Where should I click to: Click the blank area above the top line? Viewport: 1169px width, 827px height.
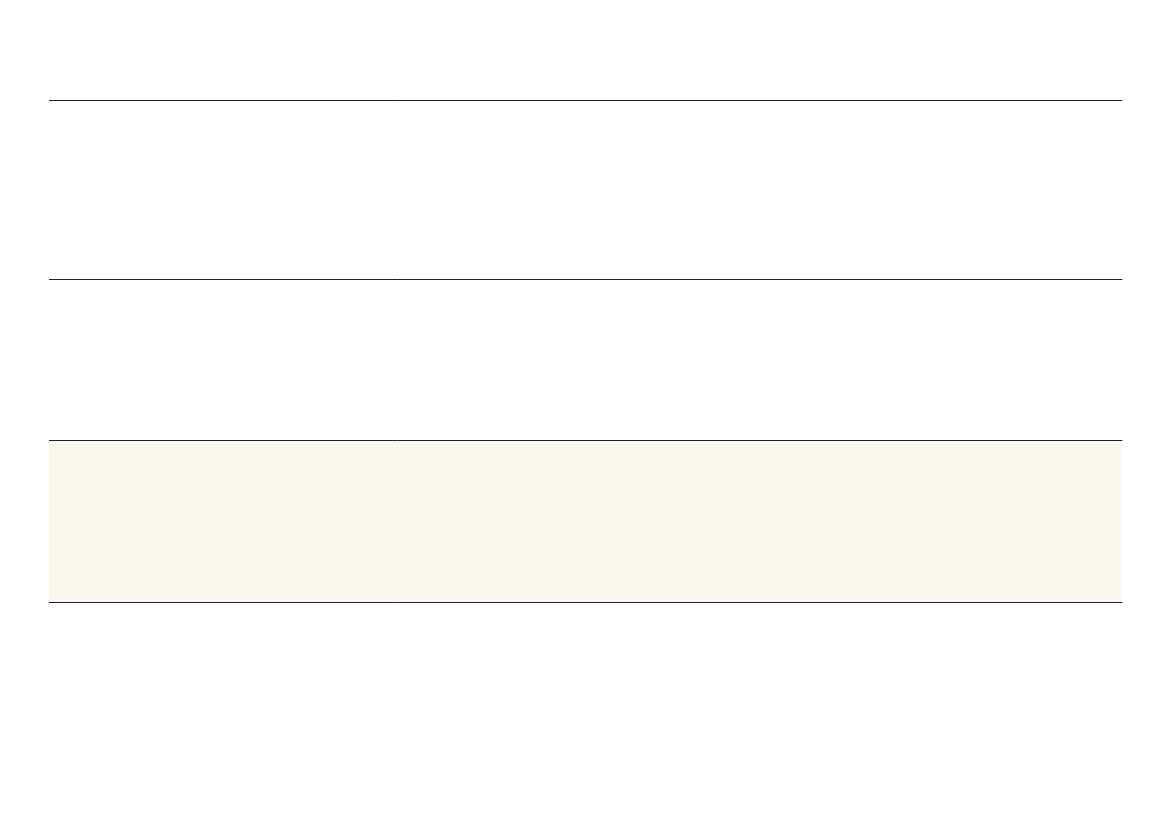(x=585, y=49)
